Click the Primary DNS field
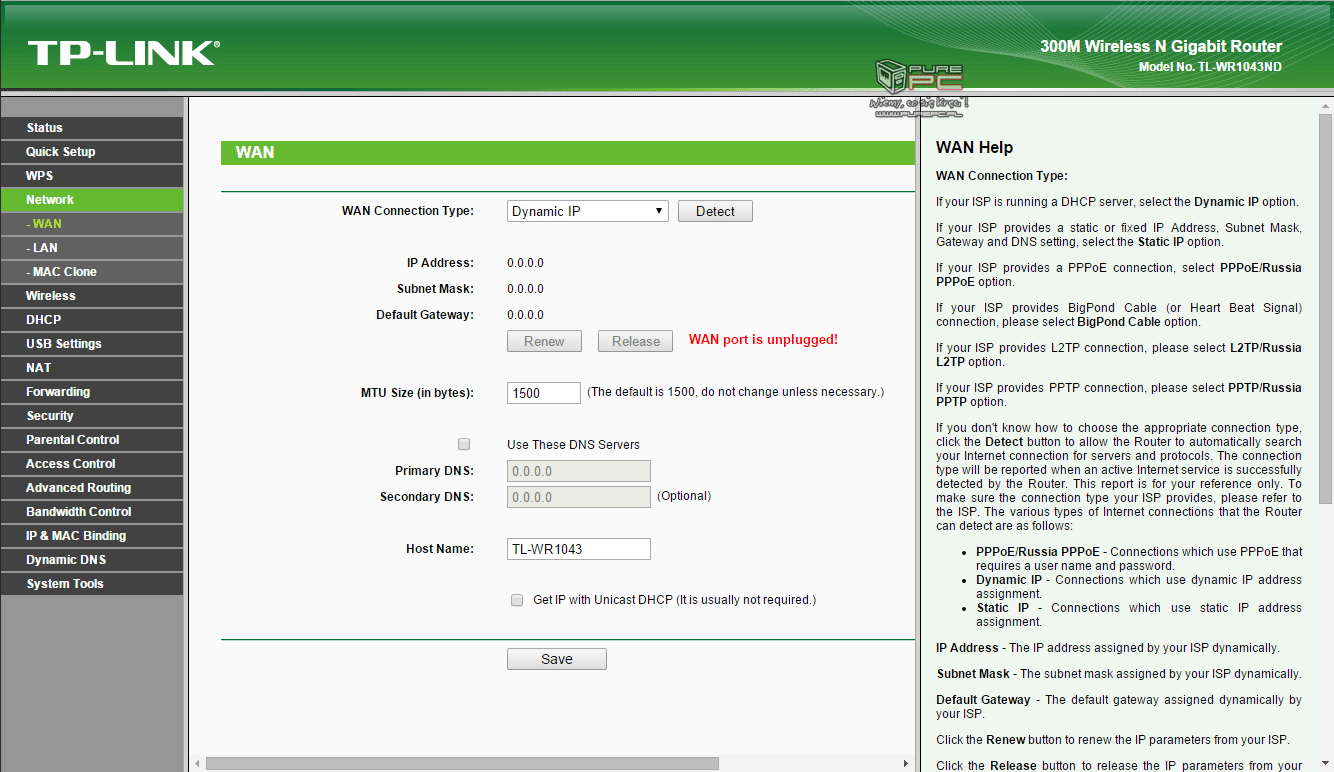 [579, 471]
